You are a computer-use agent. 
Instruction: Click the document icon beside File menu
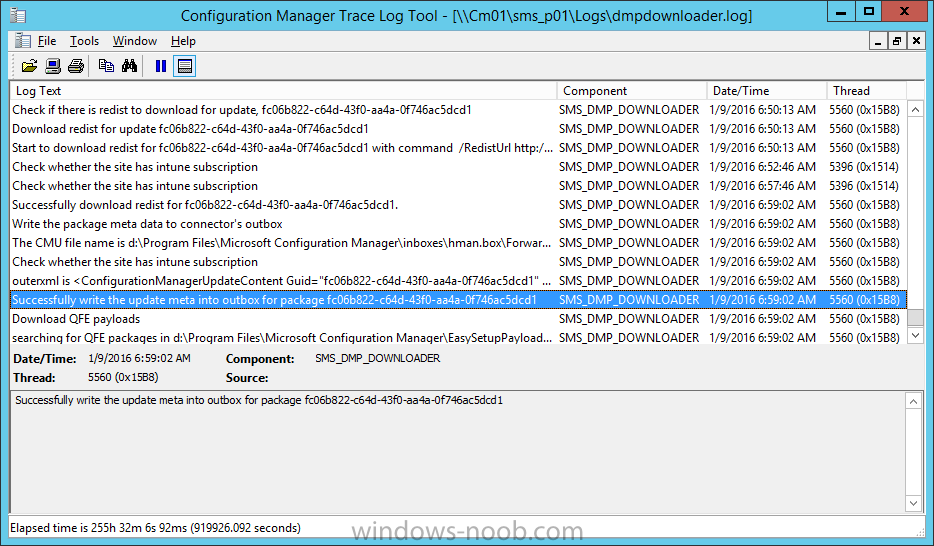pos(23,40)
